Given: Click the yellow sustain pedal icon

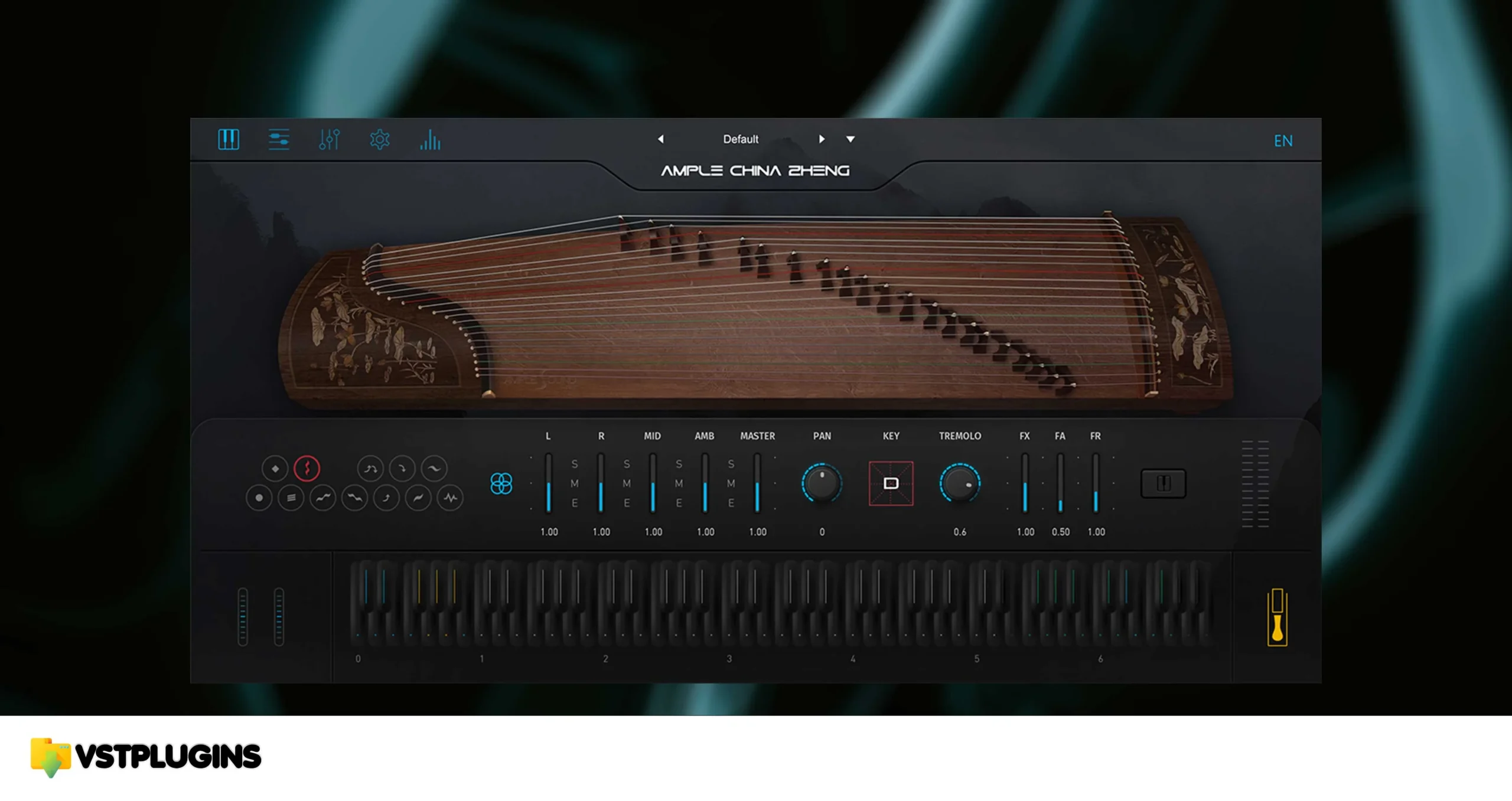Looking at the screenshot, I should click(x=1278, y=617).
